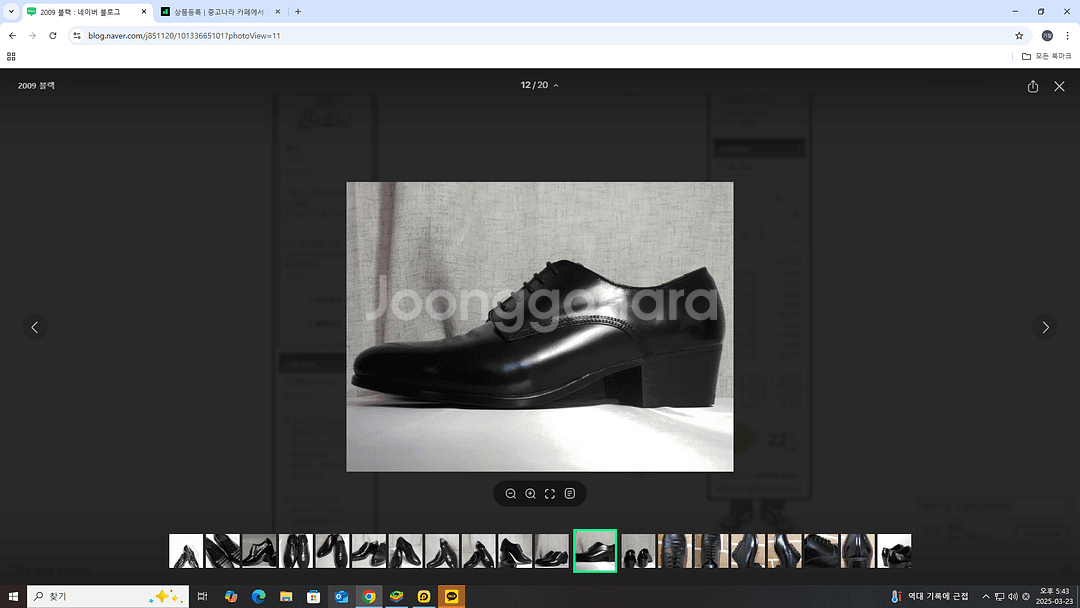
Task: Click the main shoe photo
Action: click(540, 327)
